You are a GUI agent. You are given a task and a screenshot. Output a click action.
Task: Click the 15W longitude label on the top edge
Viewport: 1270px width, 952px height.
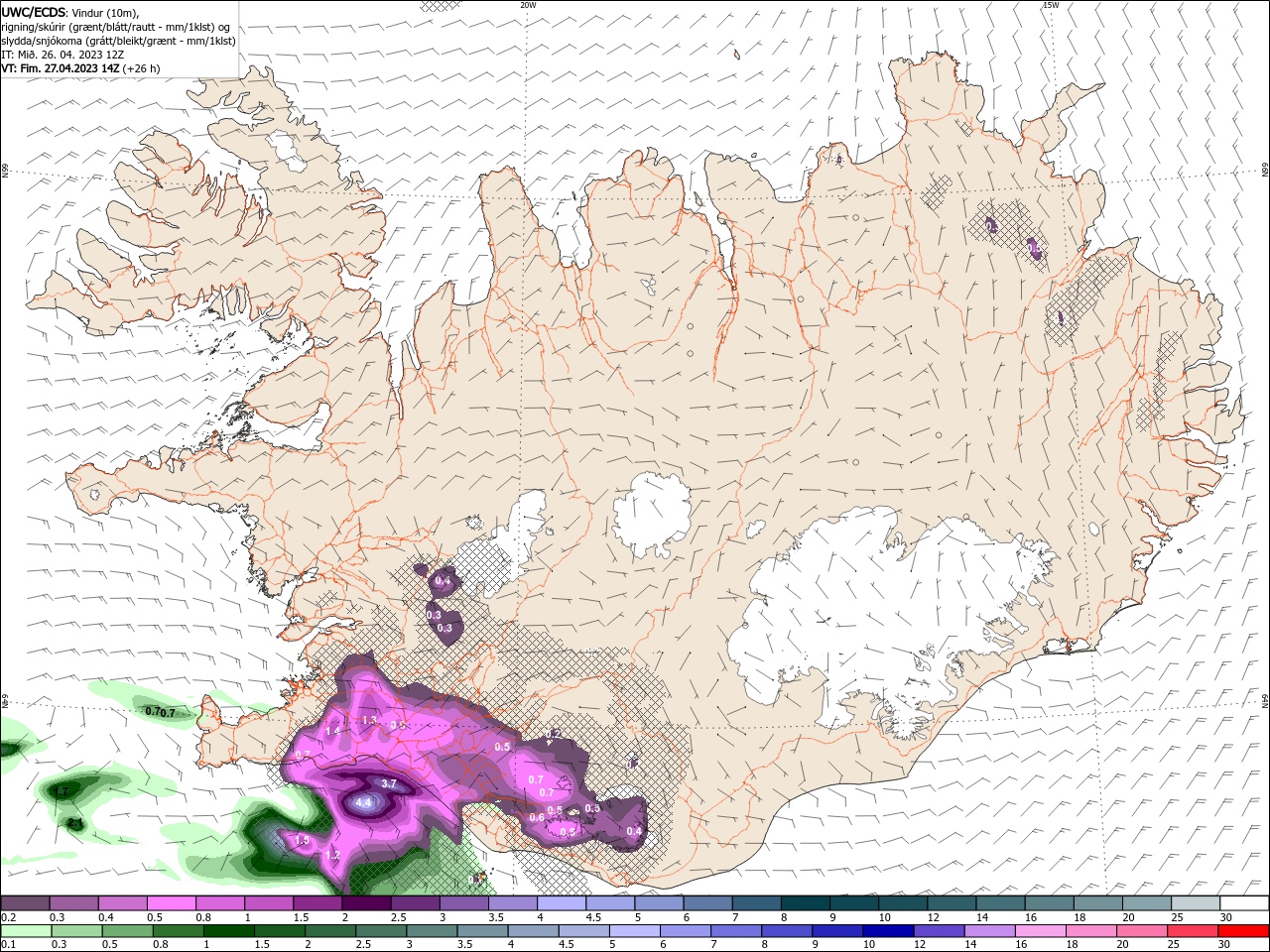point(1051,5)
